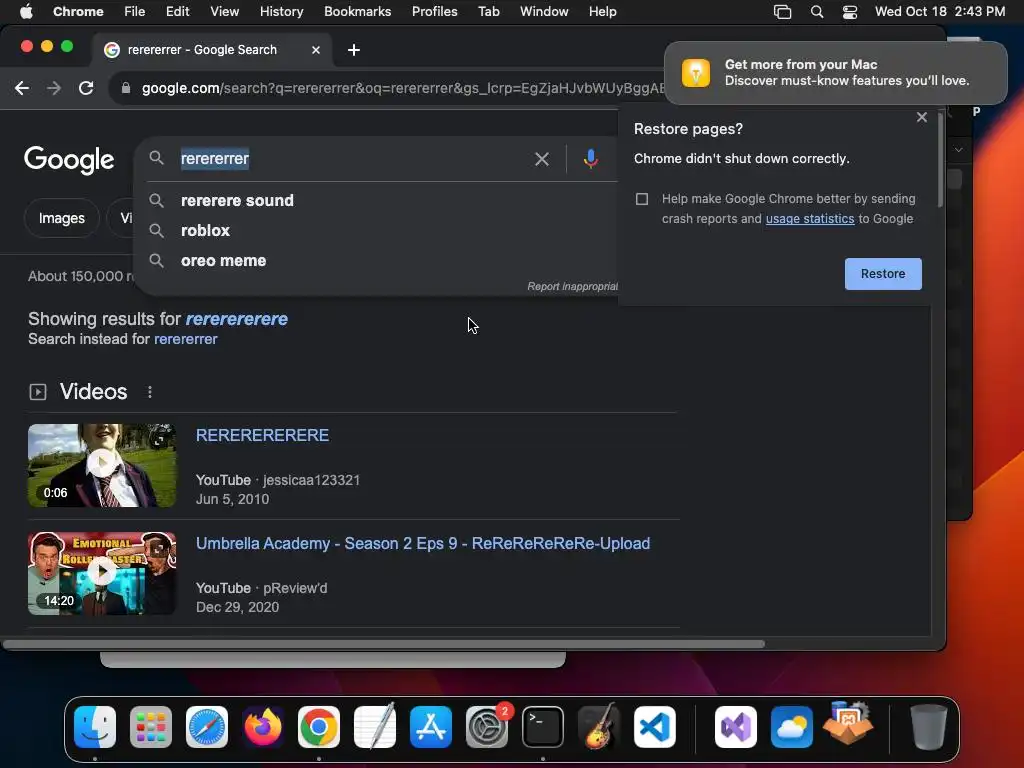Play the 14:20 video thumbnail
1024x768 pixels.
pyautogui.click(x=102, y=573)
